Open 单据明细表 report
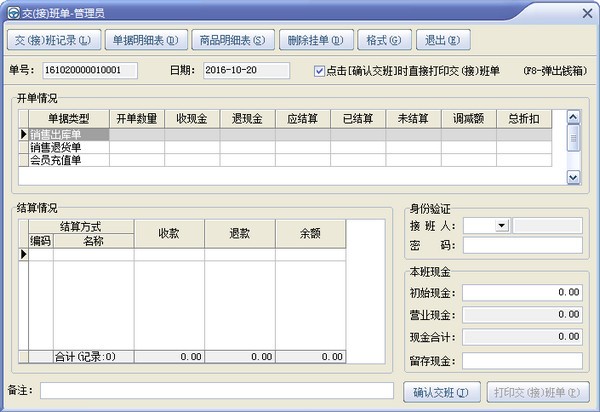The height and width of the screenshot is (412, 600). point(144,40)
